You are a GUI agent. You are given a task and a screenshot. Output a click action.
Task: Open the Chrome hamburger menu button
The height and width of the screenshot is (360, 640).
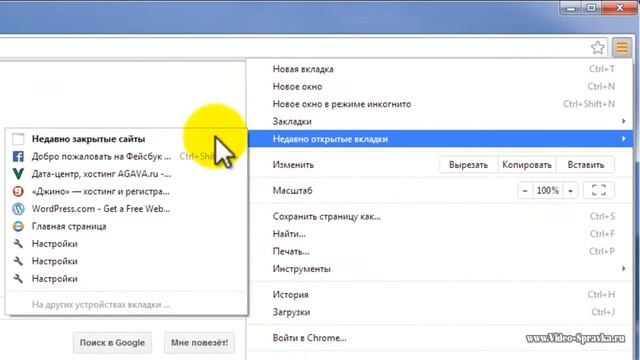coord(622,48)
